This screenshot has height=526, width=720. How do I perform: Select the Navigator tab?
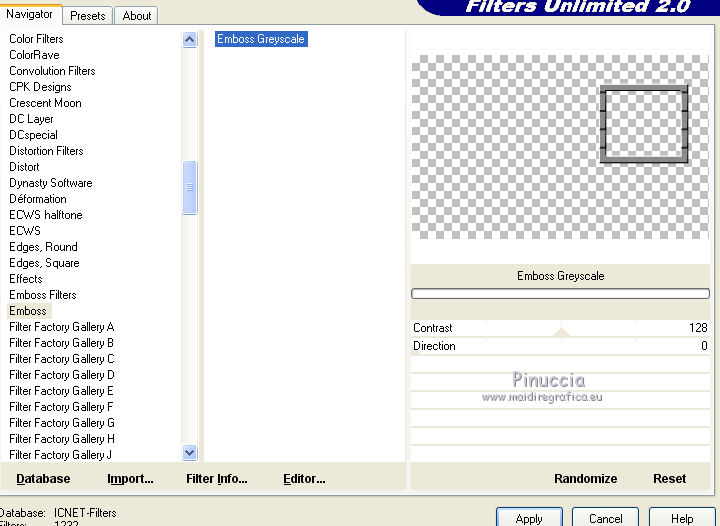pyautogui.click(x=29, y=14)
